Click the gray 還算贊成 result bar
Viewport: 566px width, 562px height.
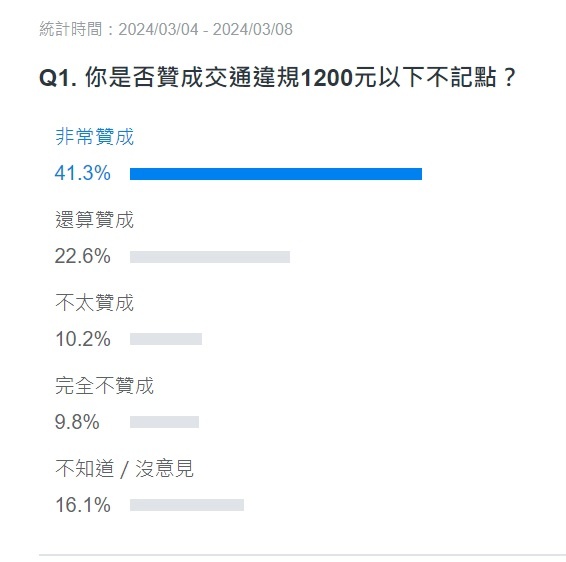pos(210,257)
